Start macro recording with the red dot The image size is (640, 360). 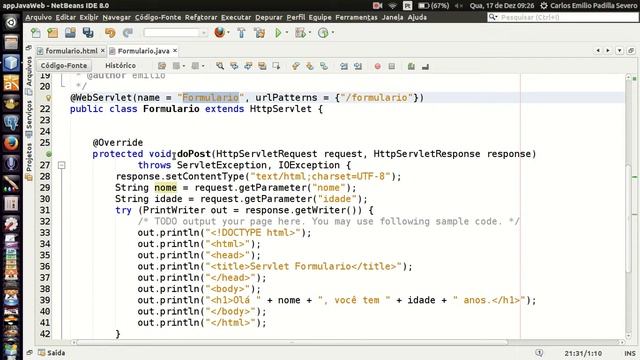coord(378,66)
